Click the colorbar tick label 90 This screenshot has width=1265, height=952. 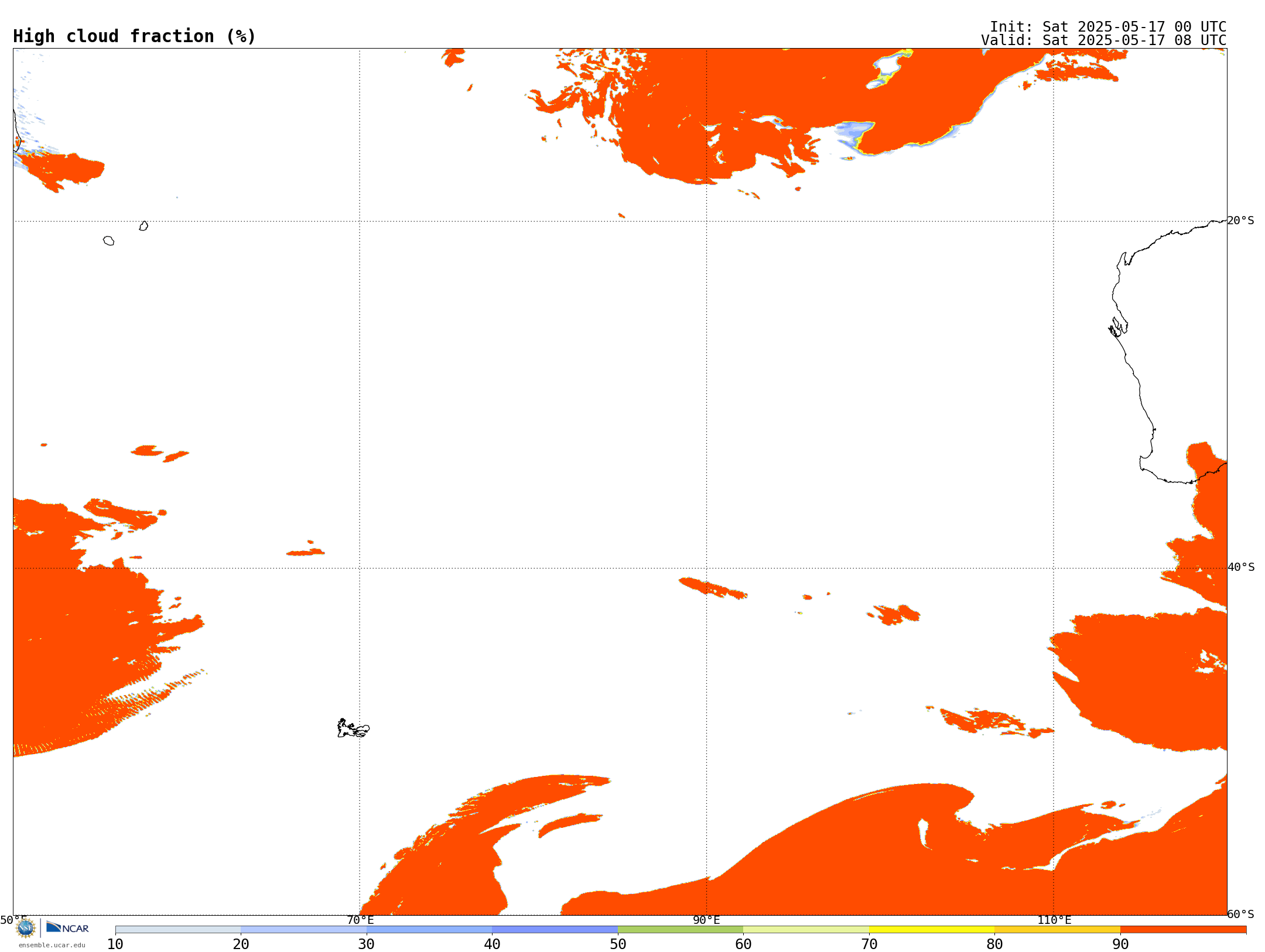1120,944
